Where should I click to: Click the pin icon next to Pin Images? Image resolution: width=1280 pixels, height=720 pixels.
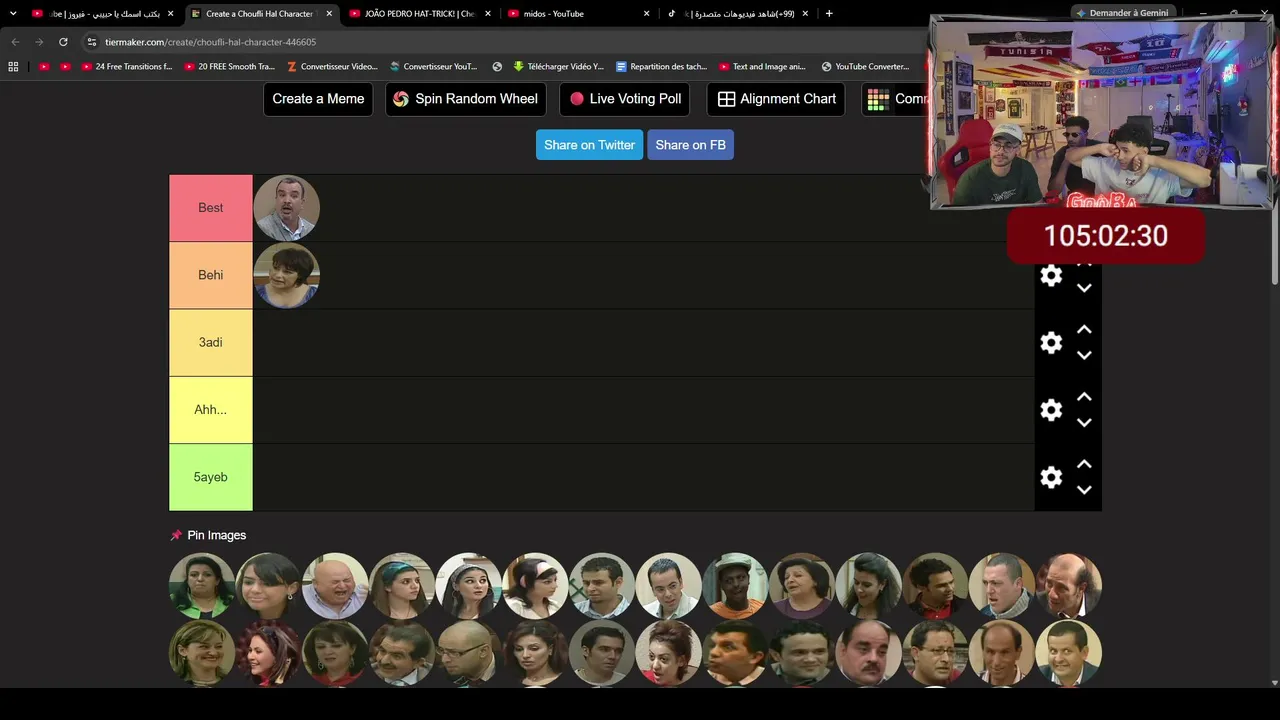pos(177,535)
